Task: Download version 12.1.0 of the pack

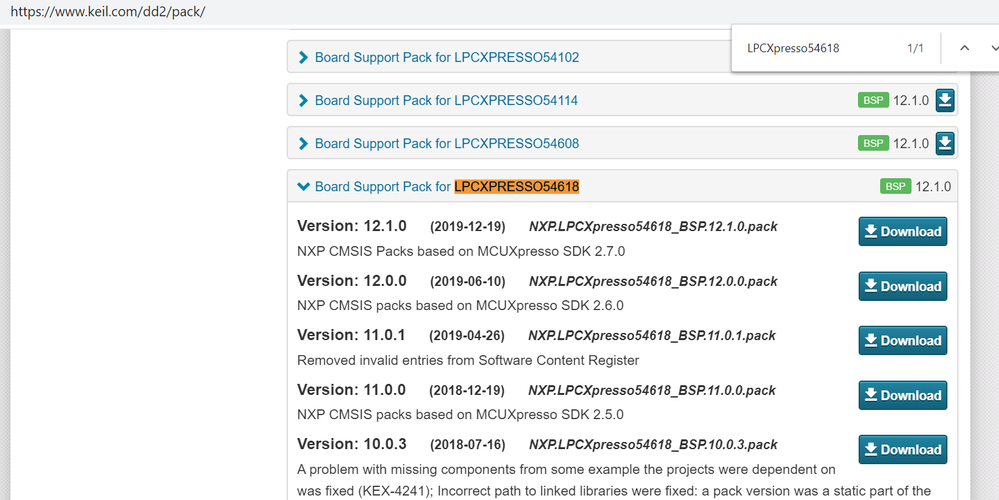Action: [903, 231]
